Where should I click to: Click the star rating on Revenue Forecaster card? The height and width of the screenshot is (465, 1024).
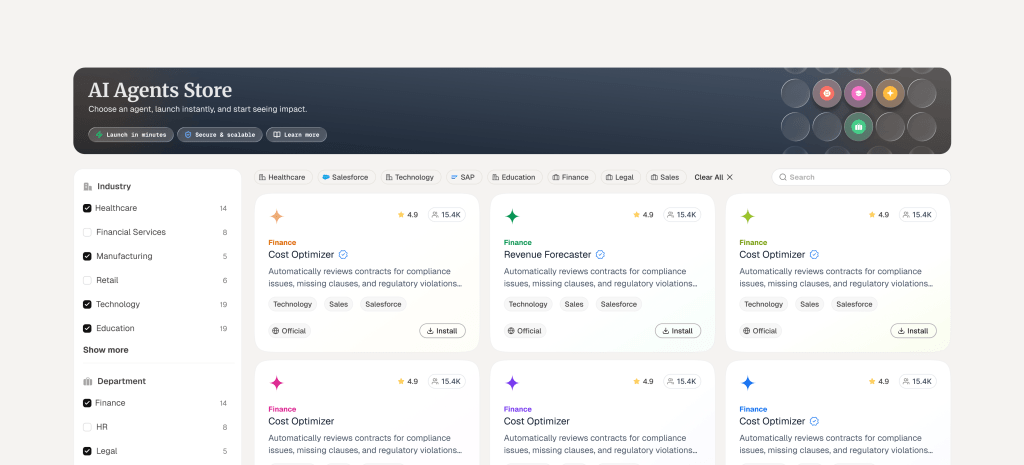643,215
